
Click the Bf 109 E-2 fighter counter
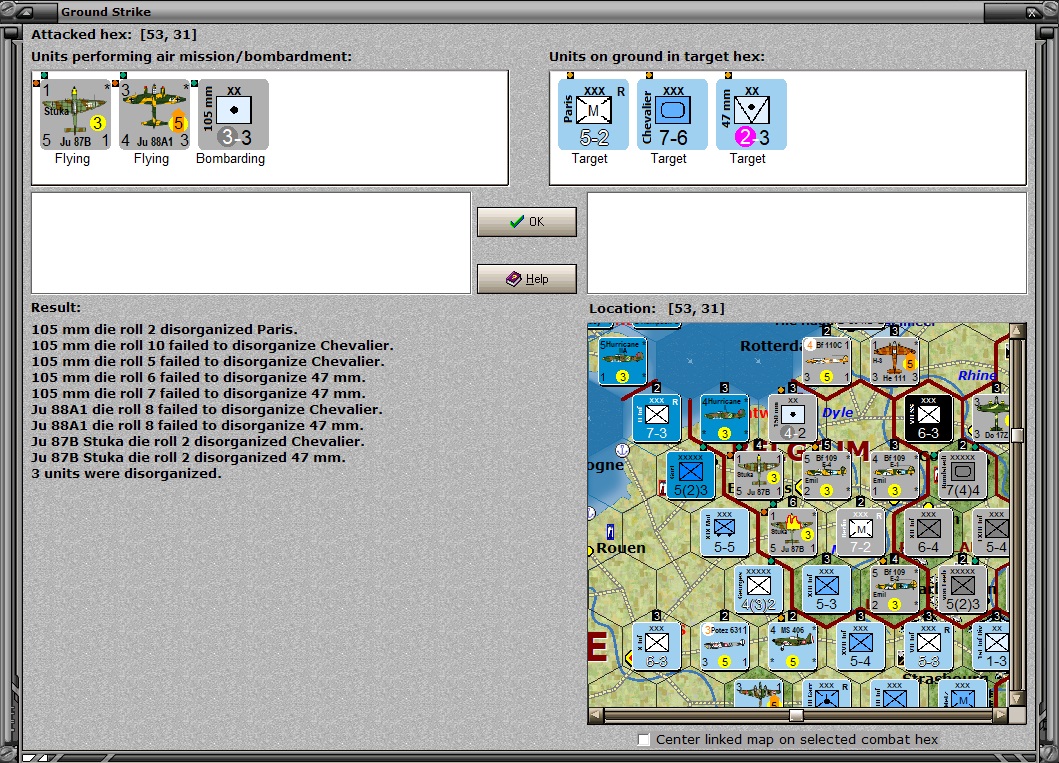[894, 589]
